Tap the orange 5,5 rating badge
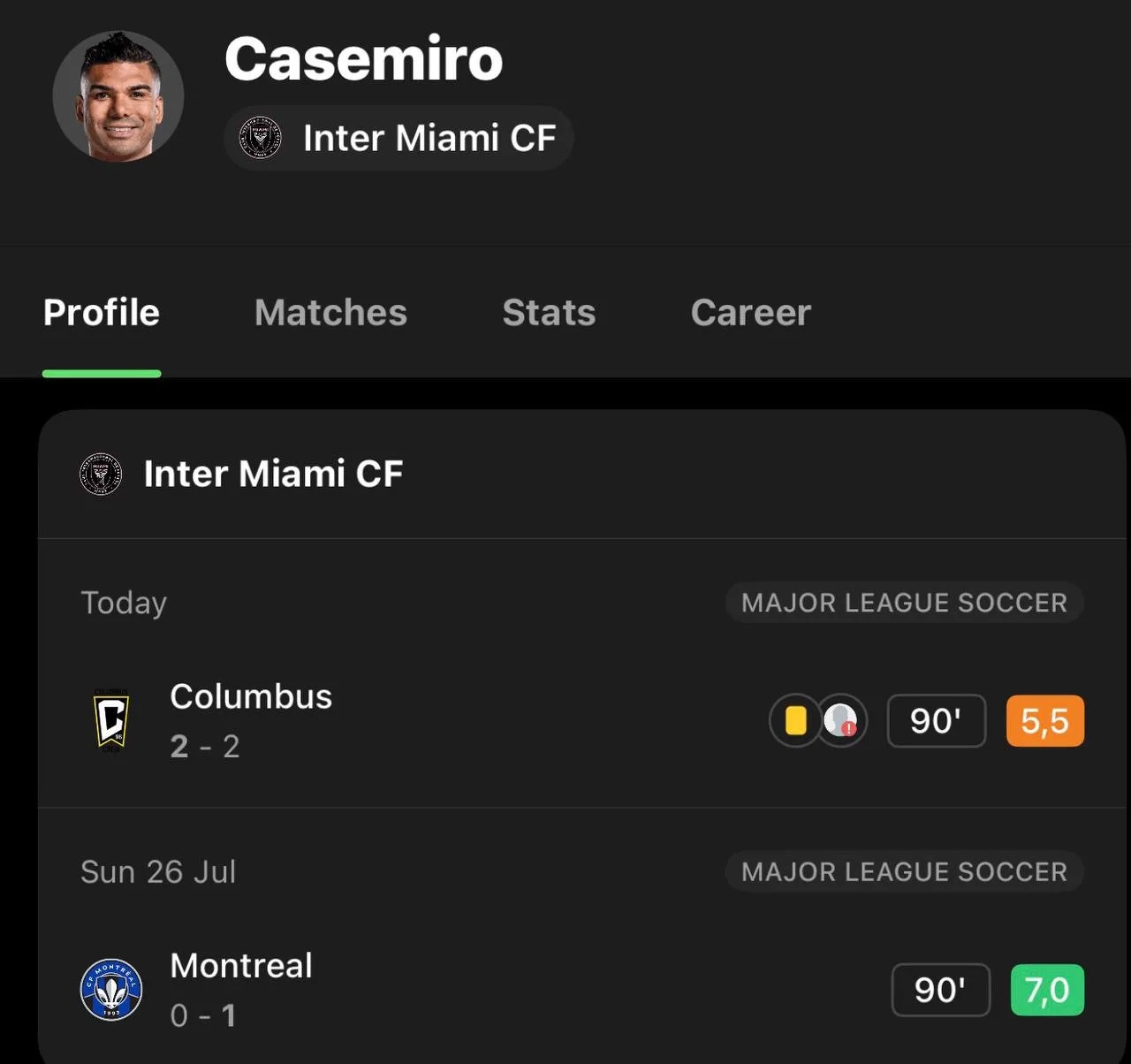The width and height of the screenshot is (1131, 1064). pyautogui.click(x=1045, y=720)
